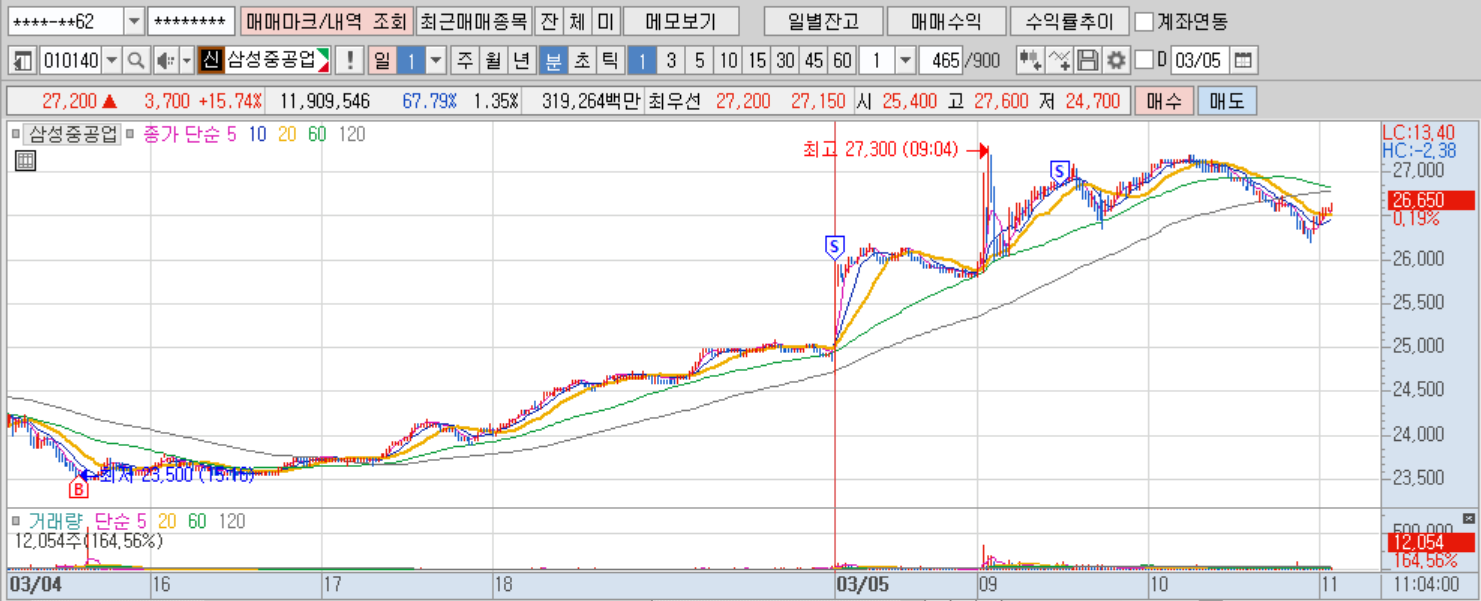Open 매매수익 trading profit
1481x601 pixels.
(x=947, y=21)
